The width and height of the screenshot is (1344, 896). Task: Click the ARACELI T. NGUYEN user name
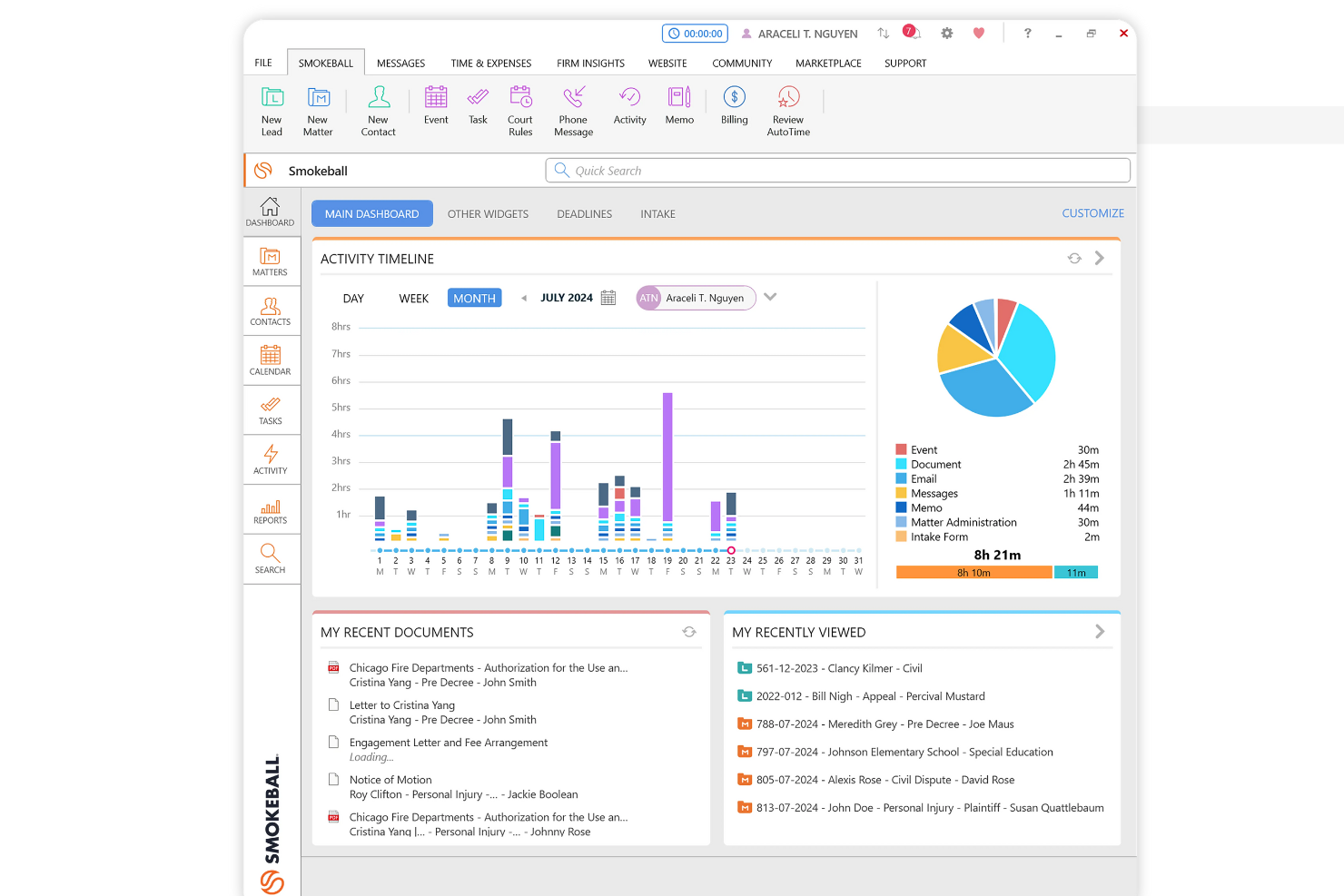(x=807, y=34)
